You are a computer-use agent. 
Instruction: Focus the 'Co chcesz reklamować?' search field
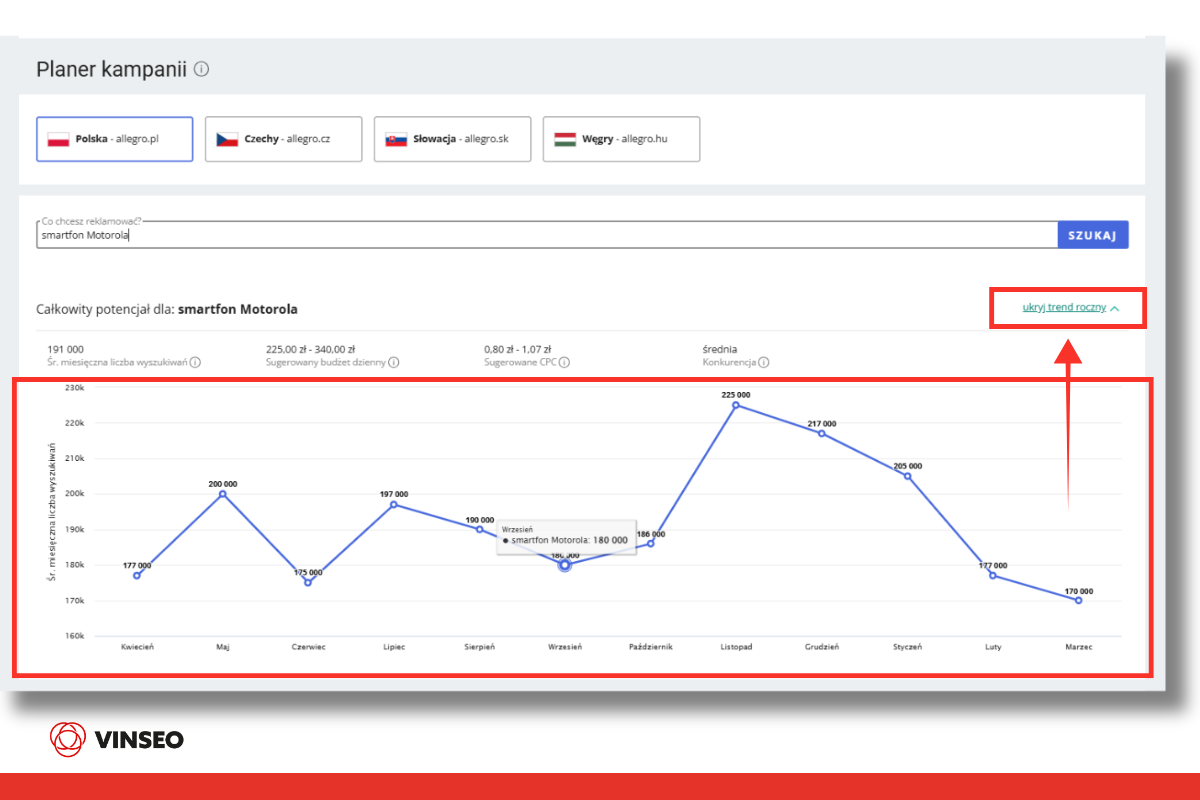pos(547,235)
